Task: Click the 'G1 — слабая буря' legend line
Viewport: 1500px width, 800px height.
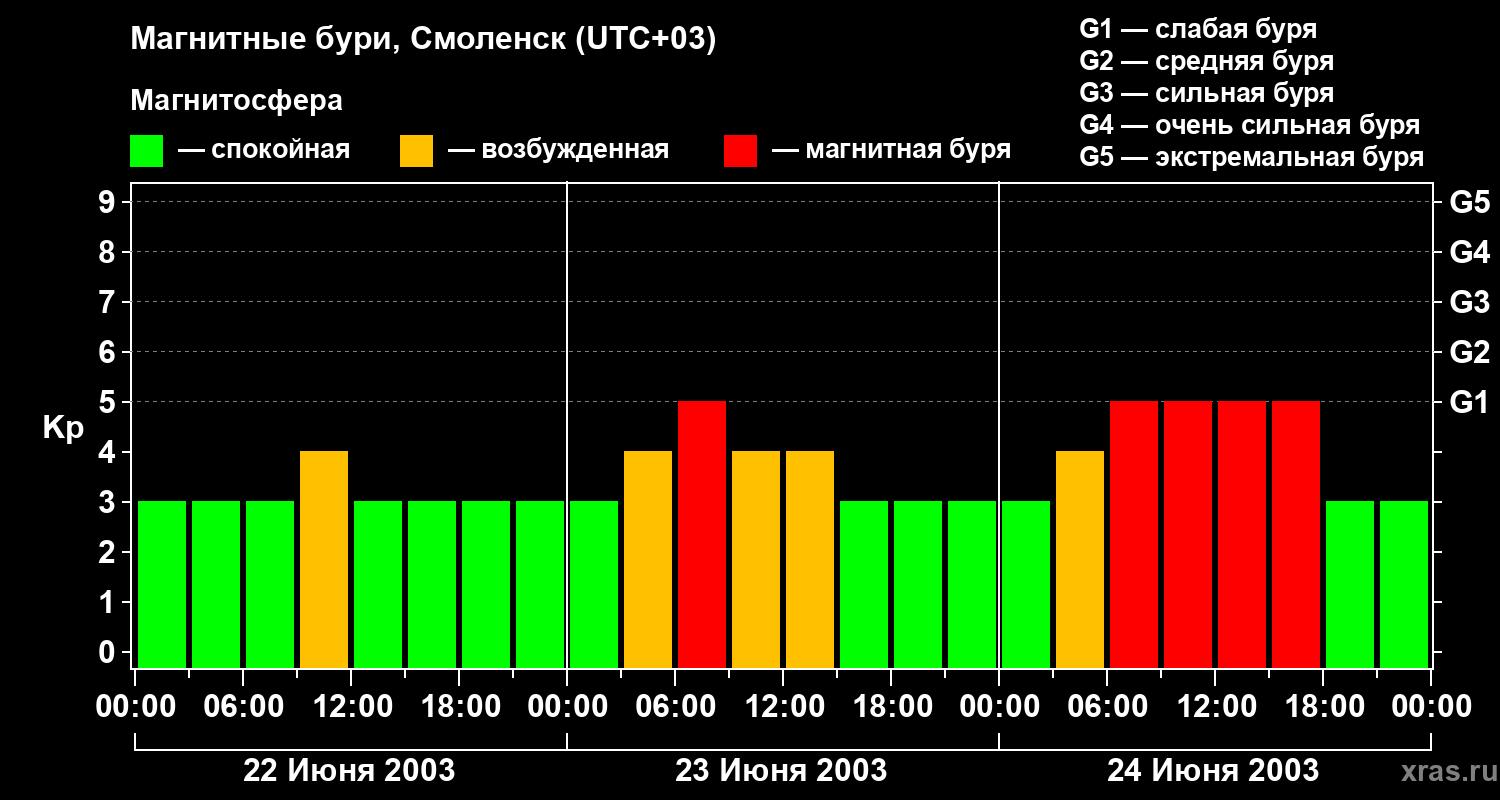Action: click(1198, 29)
